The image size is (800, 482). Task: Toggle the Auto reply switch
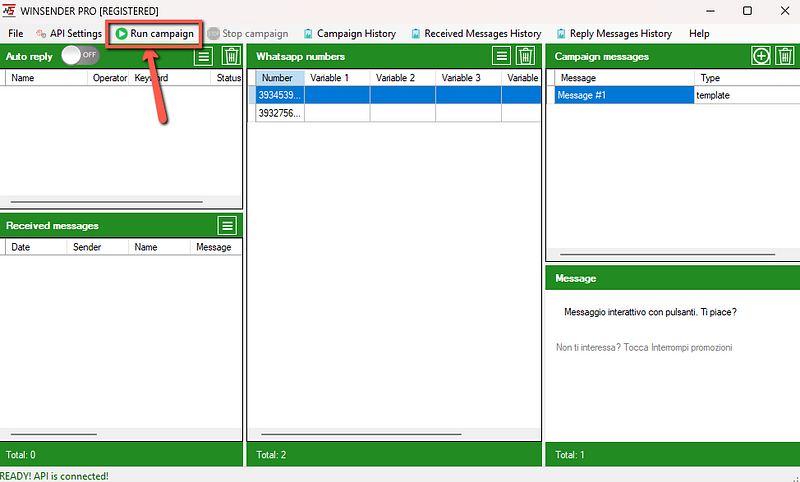click(80, 56)
